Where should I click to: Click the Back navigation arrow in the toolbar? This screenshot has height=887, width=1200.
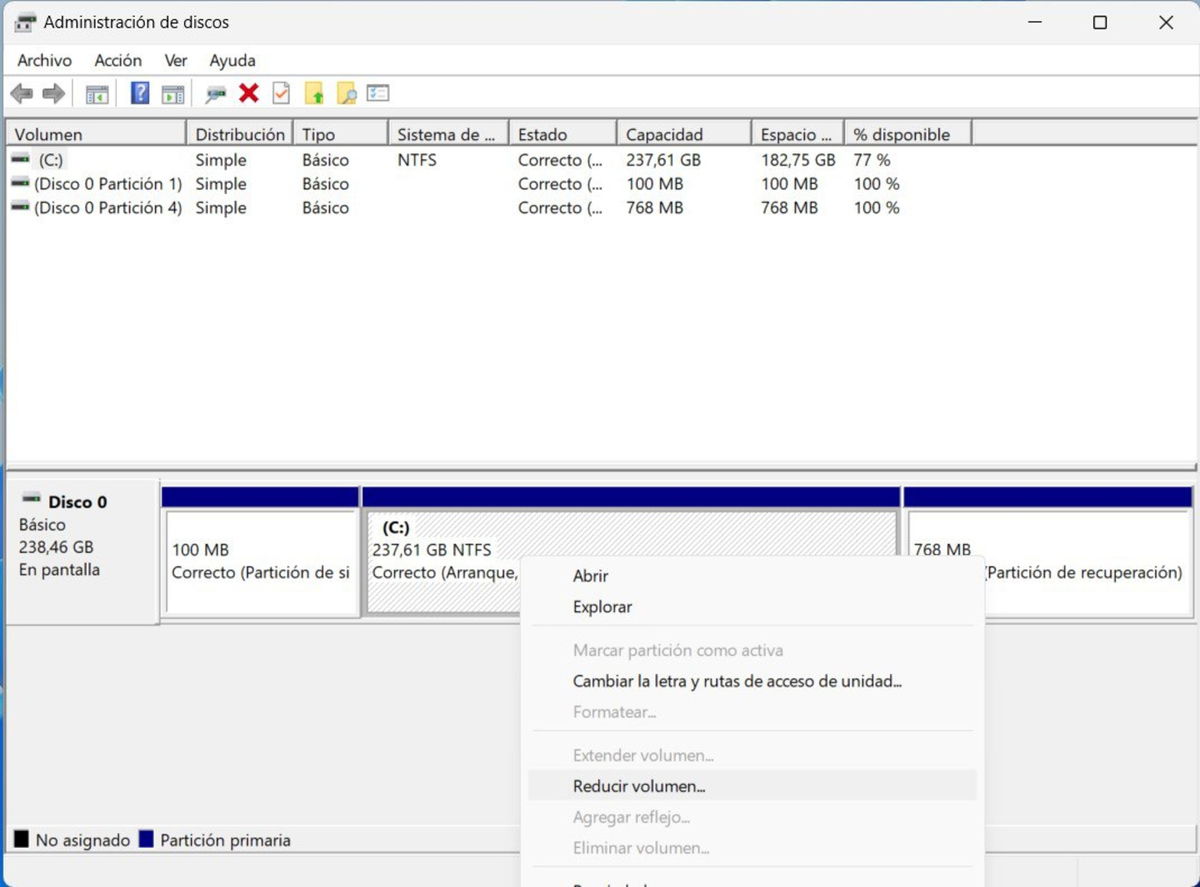click(22, 93)
